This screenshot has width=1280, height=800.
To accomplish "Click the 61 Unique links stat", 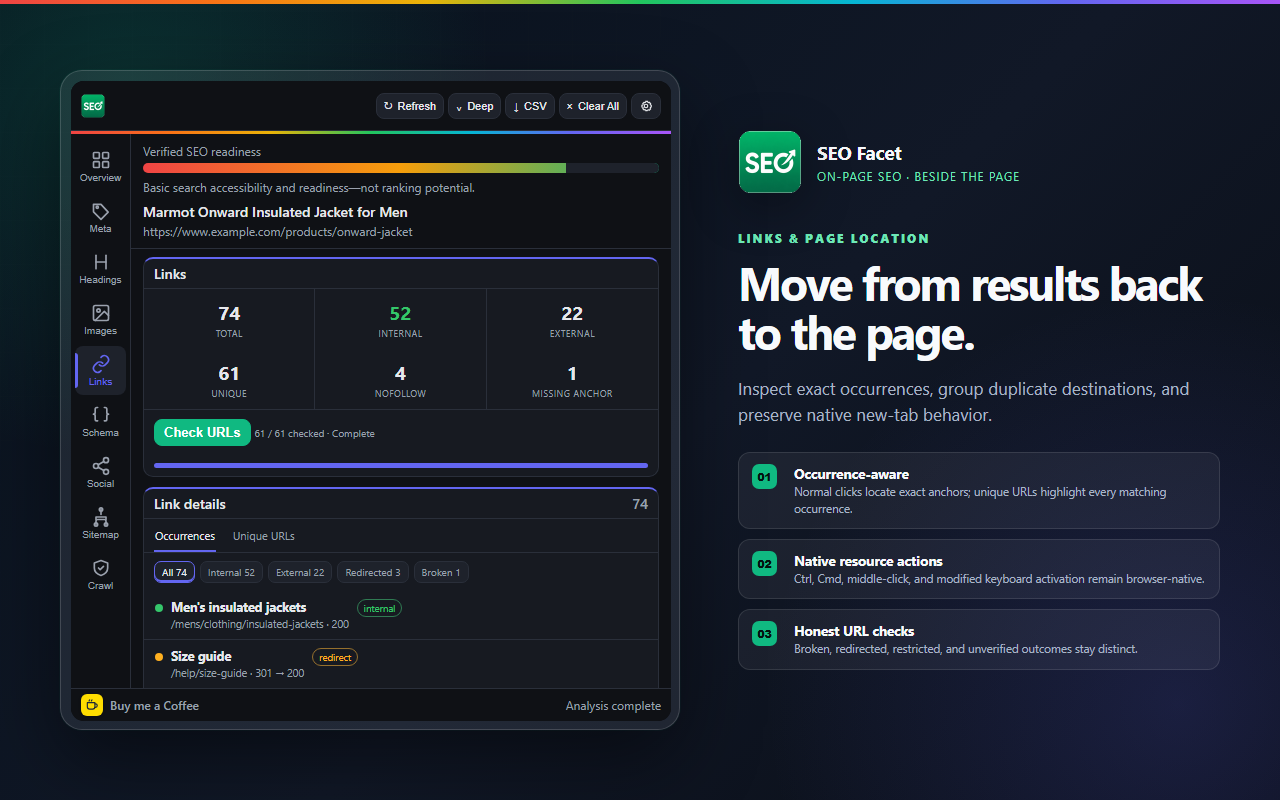I will [x=229, y=381].
